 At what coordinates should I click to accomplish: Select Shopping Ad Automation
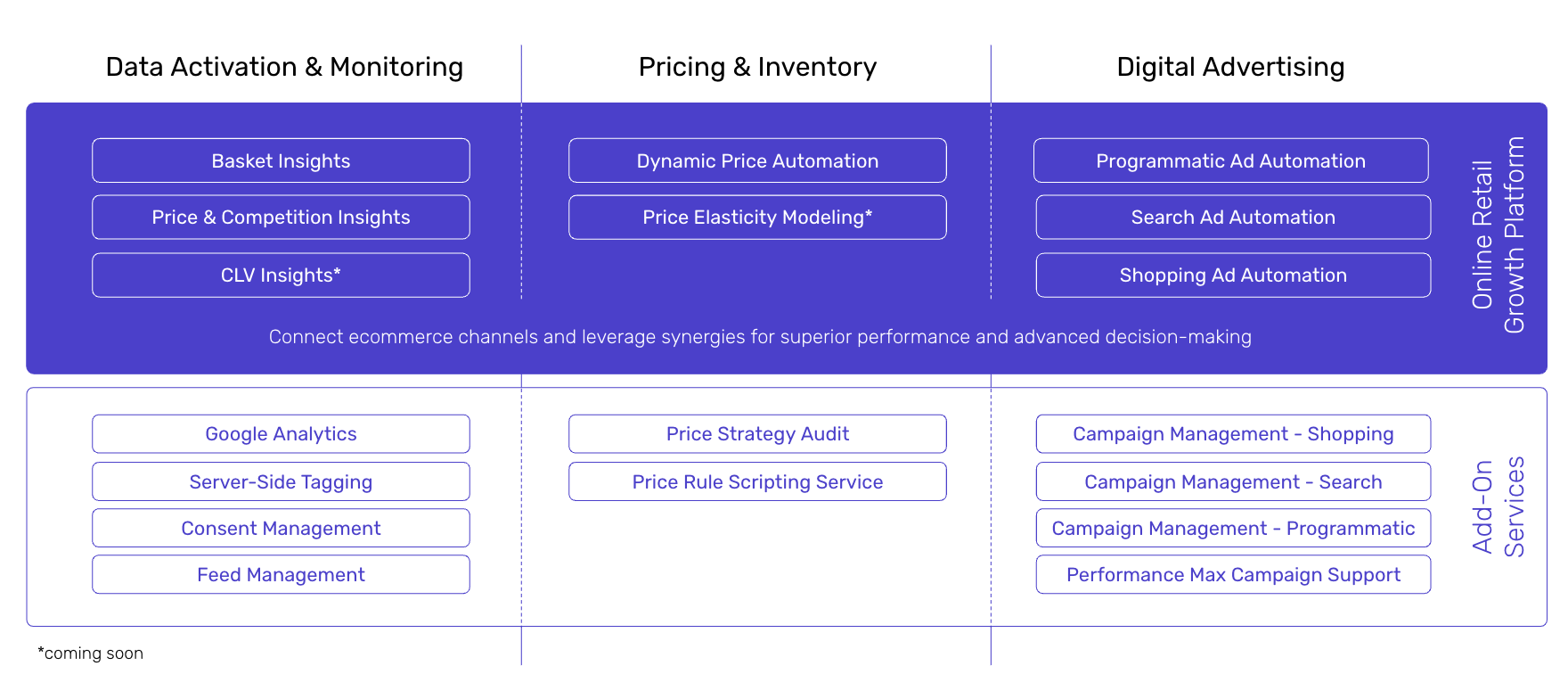click(1233, 275)
